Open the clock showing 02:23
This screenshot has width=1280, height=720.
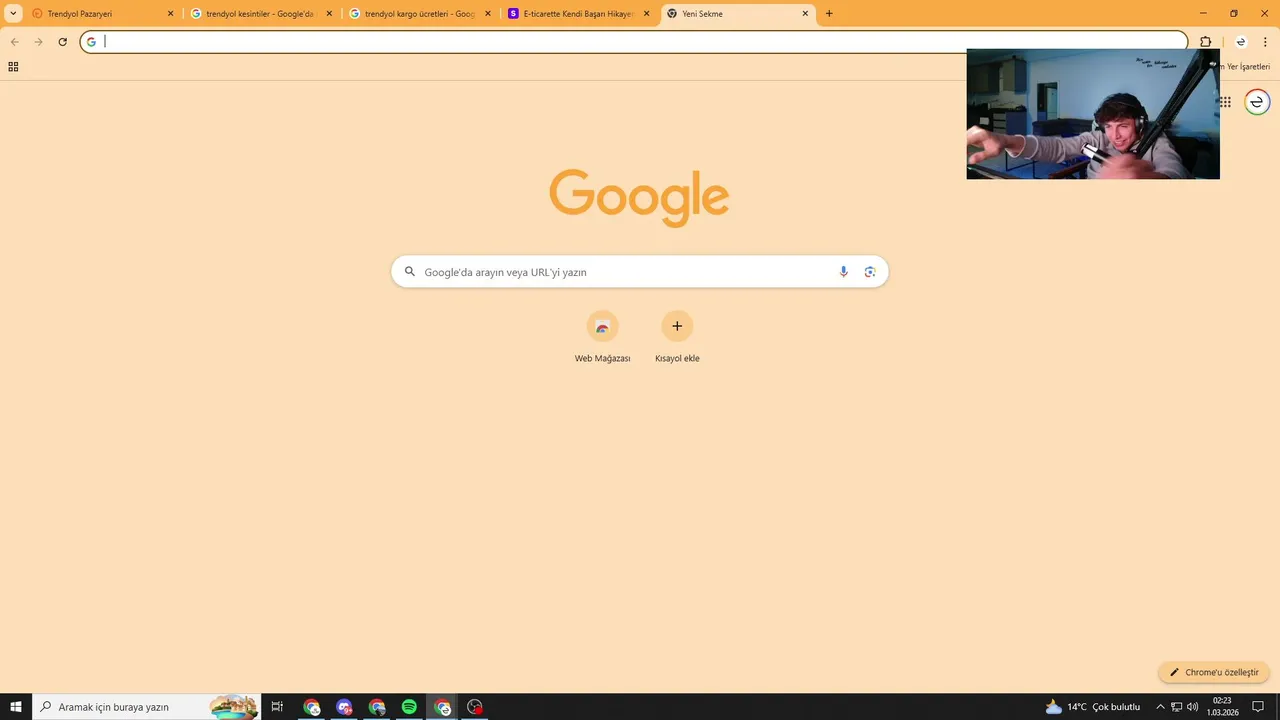[x=1222, y=707]
